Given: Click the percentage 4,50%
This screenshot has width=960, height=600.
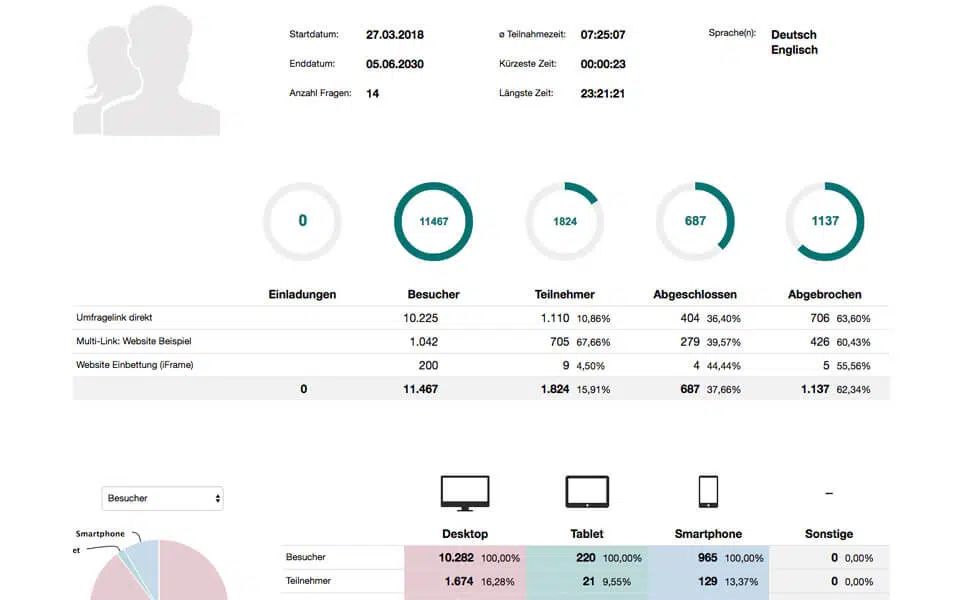Looking at the screenshot, I should click(591, 366).
